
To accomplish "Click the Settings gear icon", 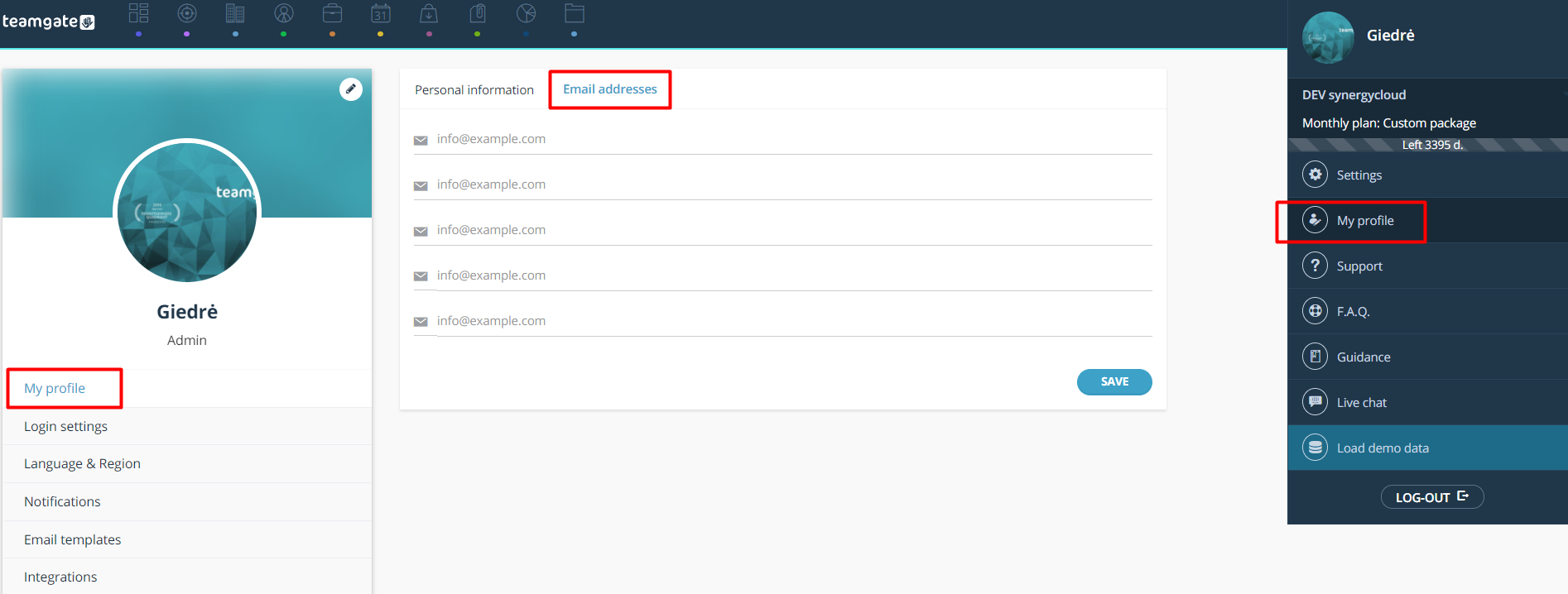I will 1315,175.
